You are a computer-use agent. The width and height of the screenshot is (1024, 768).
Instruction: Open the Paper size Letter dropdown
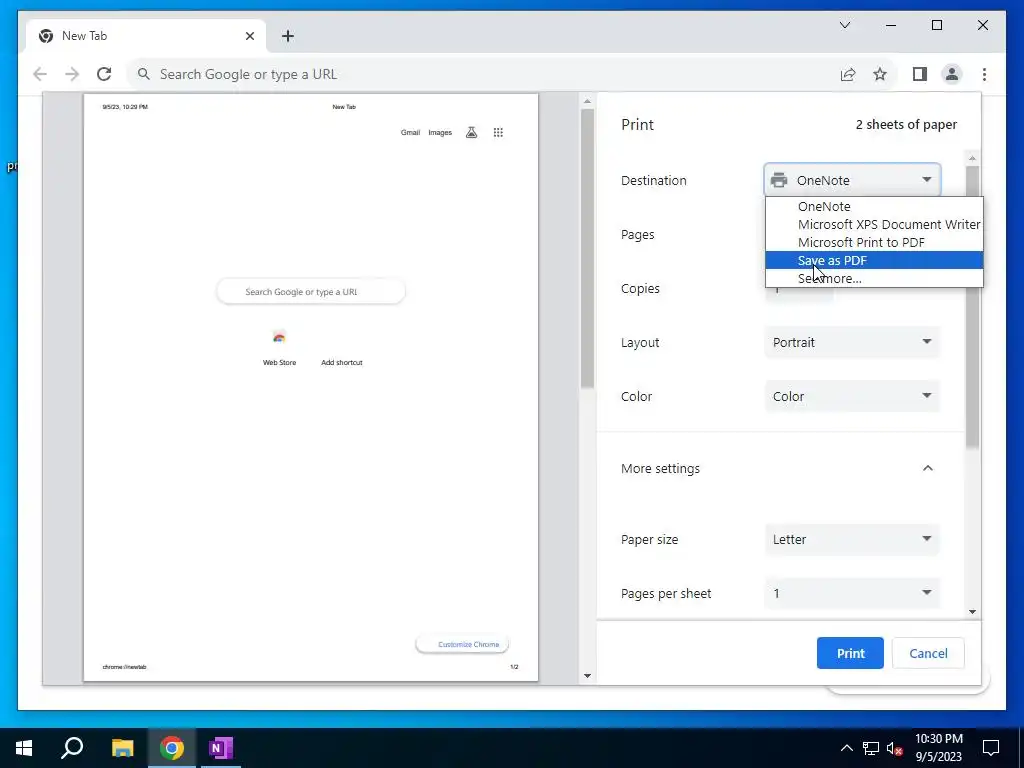tap(852, 539)
